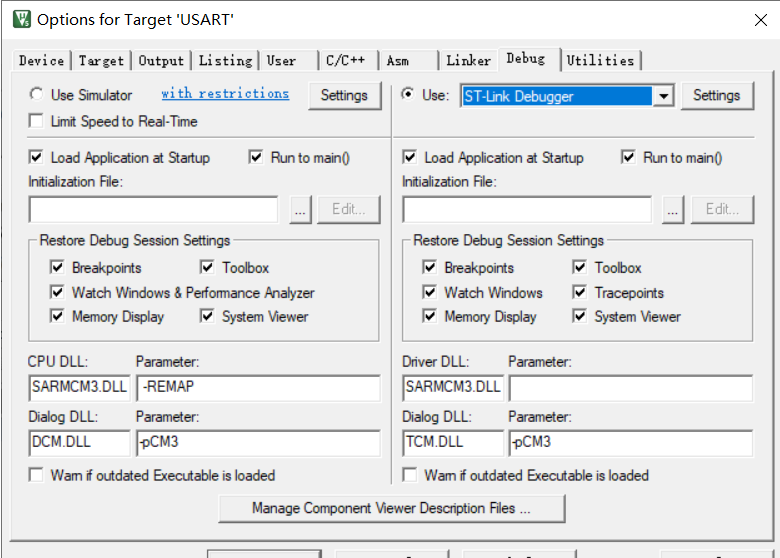Toggle simulator Breakpoints checkbox
The image size is (780, 558).
57,267
